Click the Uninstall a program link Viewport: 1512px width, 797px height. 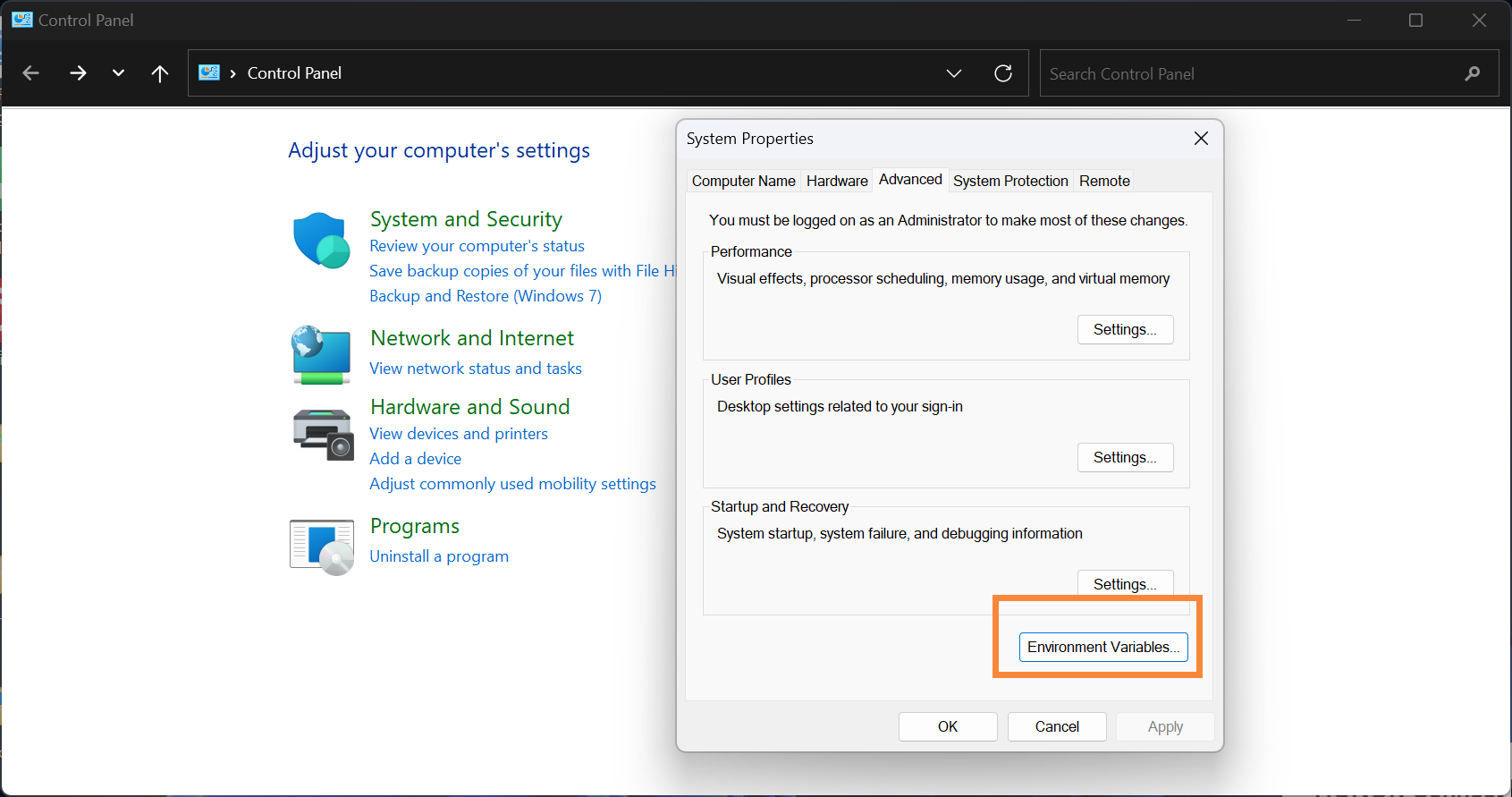point(439,556)
